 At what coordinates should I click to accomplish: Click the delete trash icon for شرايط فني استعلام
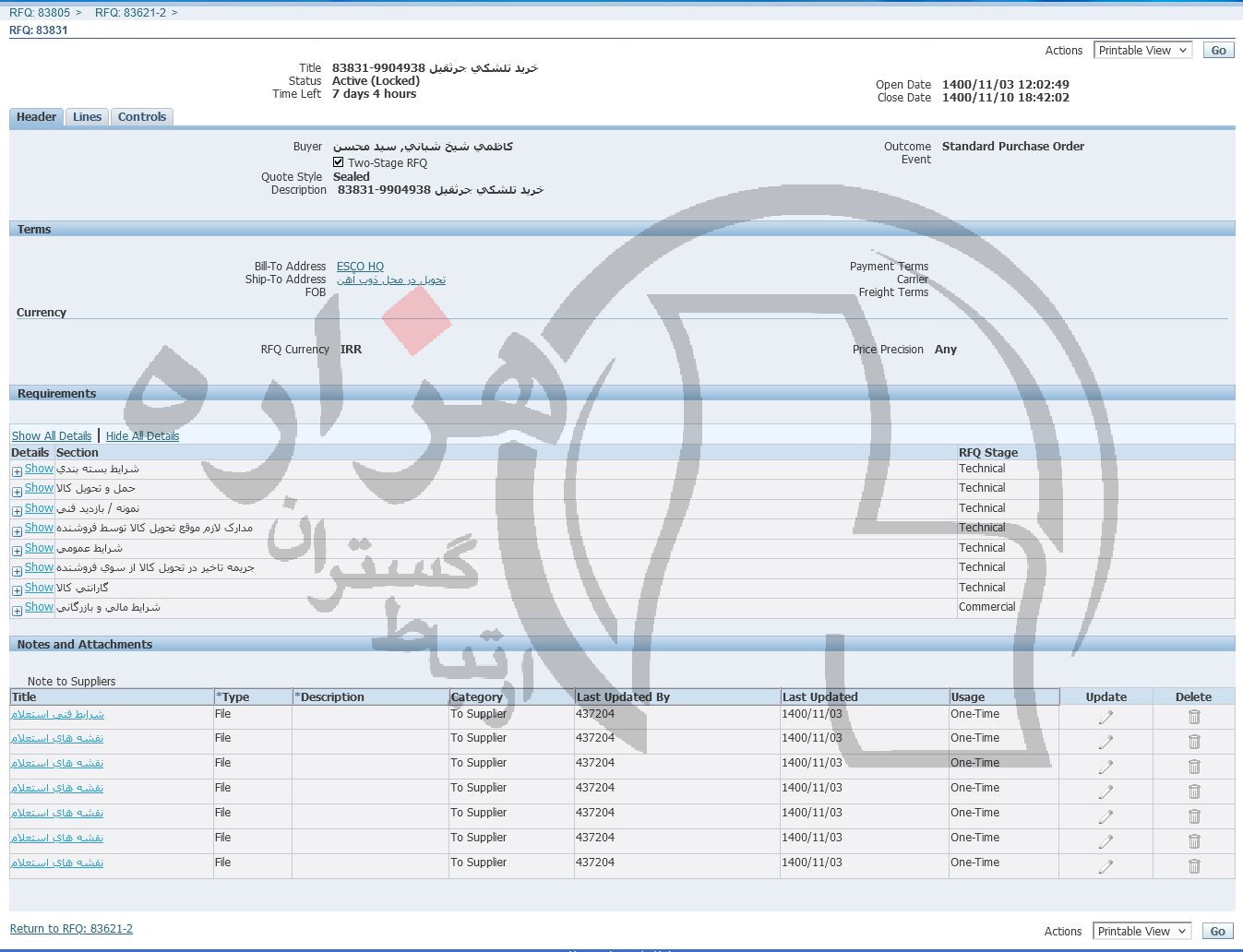[x=1194, y=717]
